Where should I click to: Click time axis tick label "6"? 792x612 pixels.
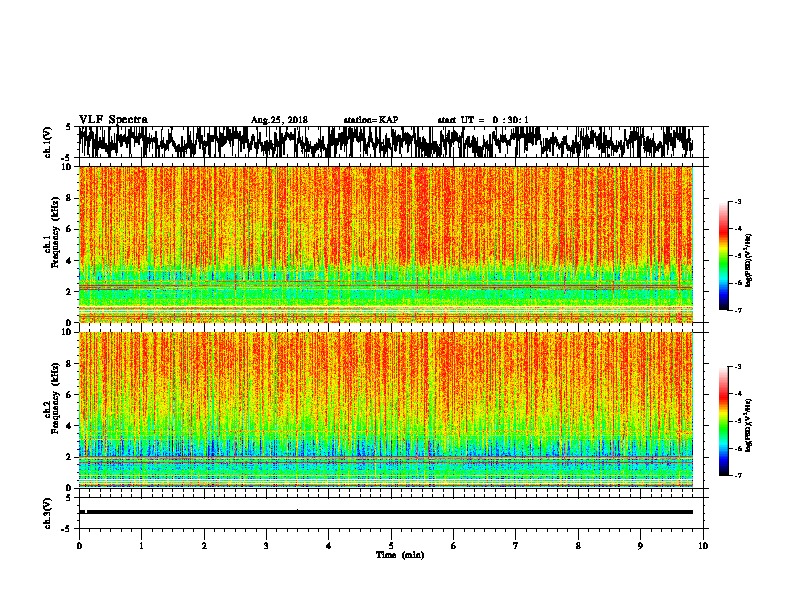454,546
